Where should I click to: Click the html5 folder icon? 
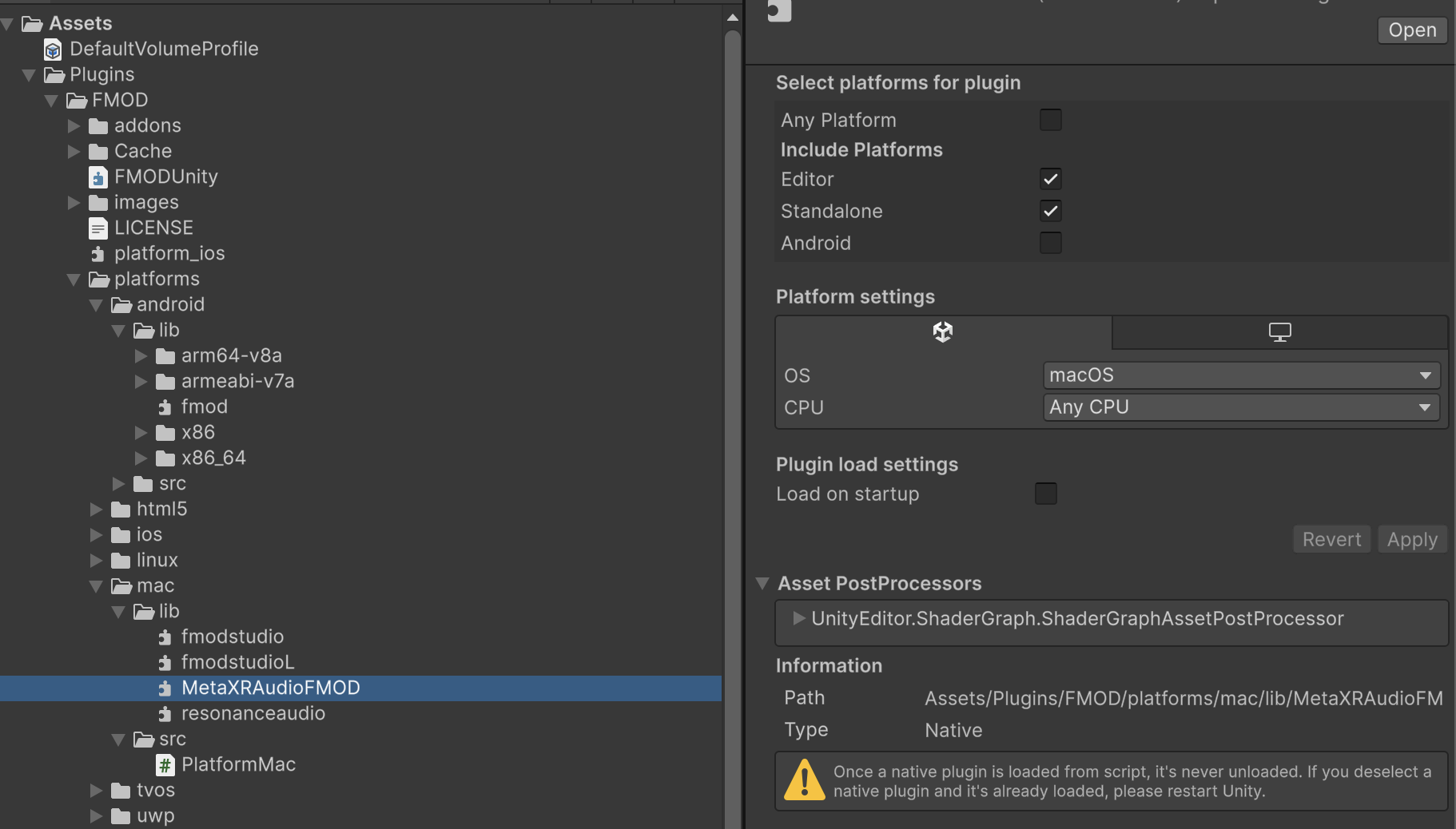[121, 510]
